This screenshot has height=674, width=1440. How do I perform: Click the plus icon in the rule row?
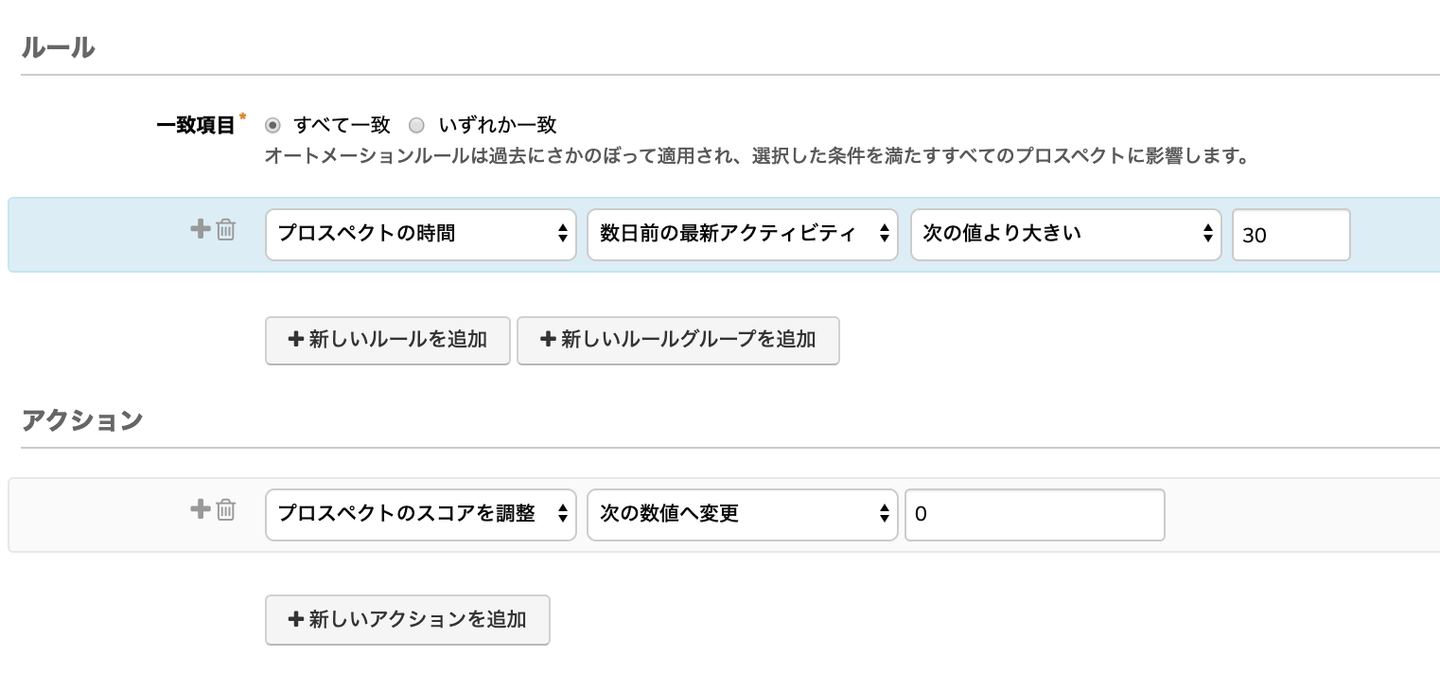pyautogui.click(x=200, y=229)
